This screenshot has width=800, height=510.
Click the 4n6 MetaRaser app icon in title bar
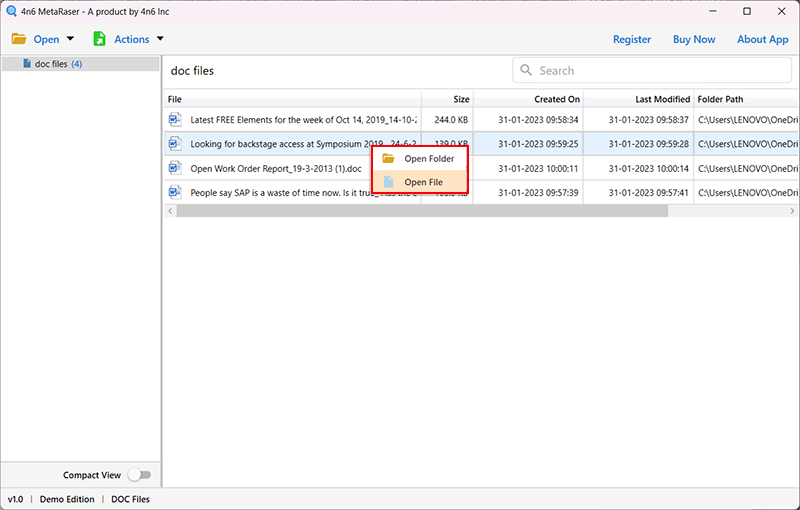(x=11, y=11)
